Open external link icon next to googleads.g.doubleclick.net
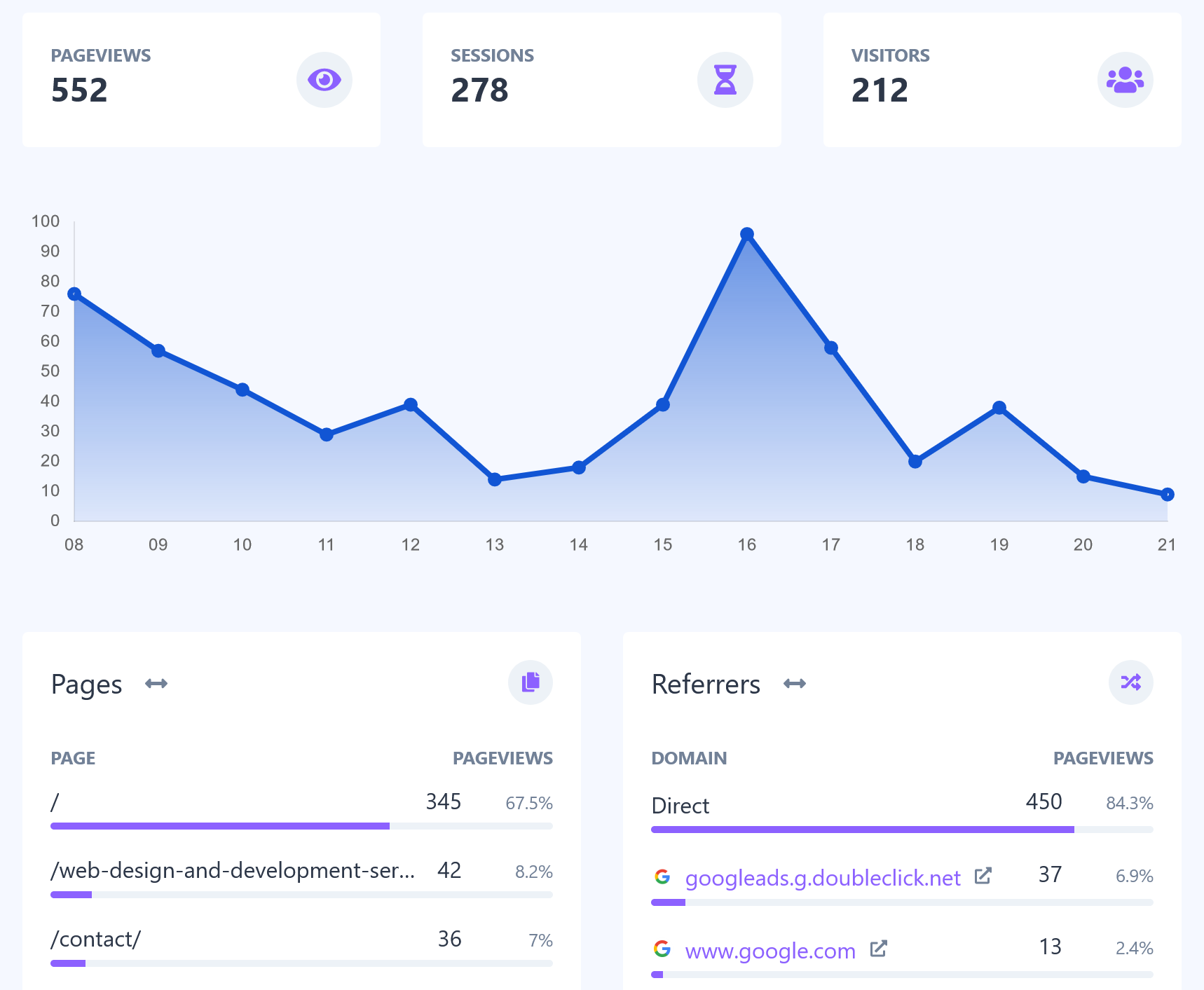 pyautogui.click(x=983, y=876)
